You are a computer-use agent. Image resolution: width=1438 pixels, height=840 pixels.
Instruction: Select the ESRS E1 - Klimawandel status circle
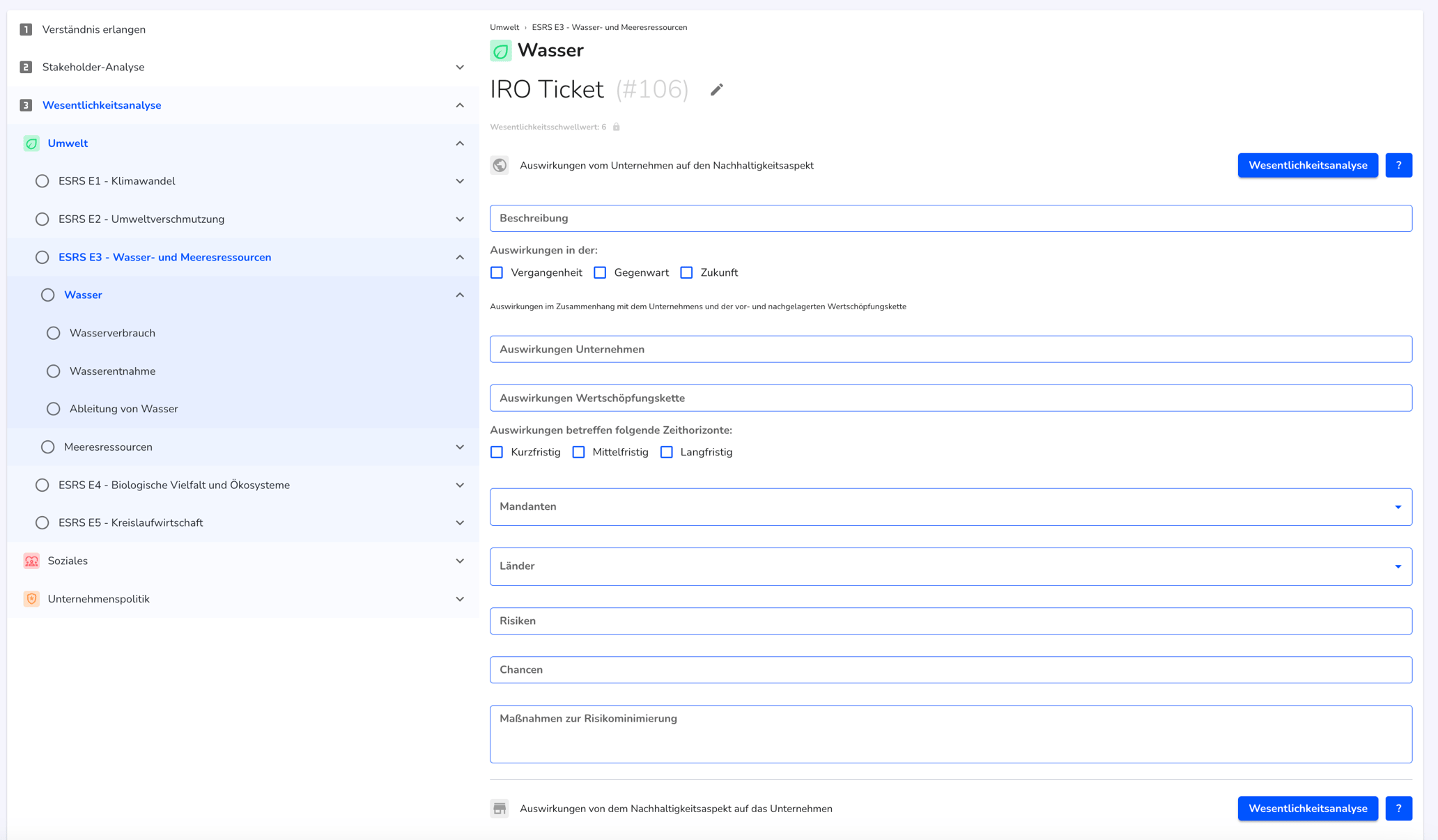pos(42,181)
